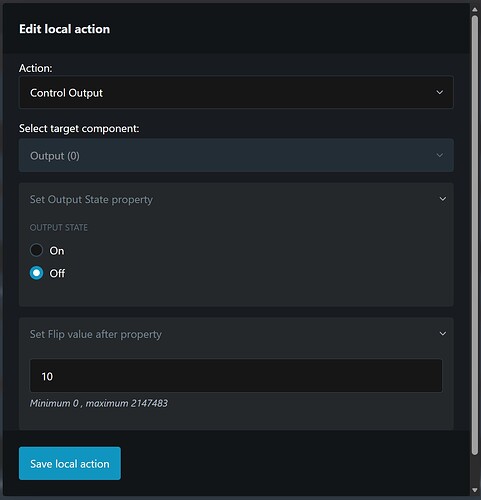Click the flip value input field containing 10
Viewport: 481px width, 500px height.
236,376
